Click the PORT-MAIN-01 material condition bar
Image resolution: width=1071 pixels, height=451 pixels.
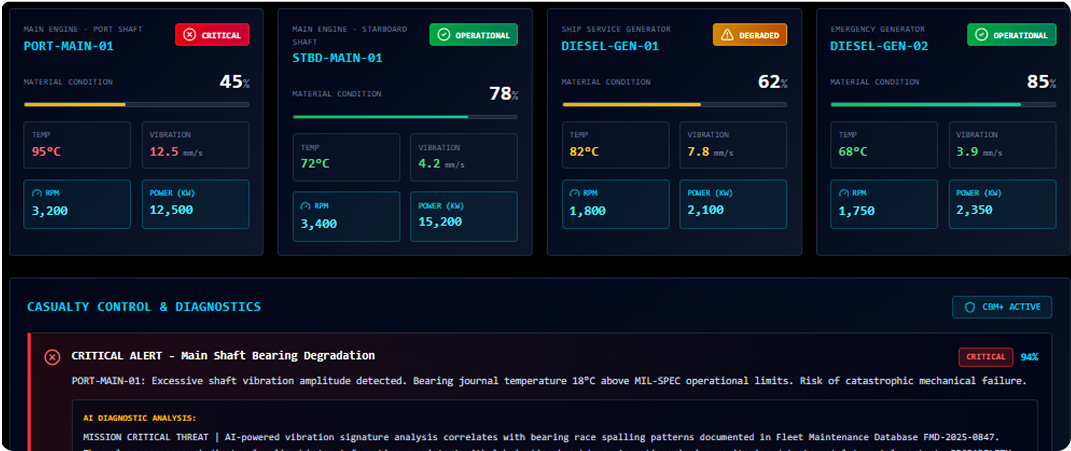point(136,104)
